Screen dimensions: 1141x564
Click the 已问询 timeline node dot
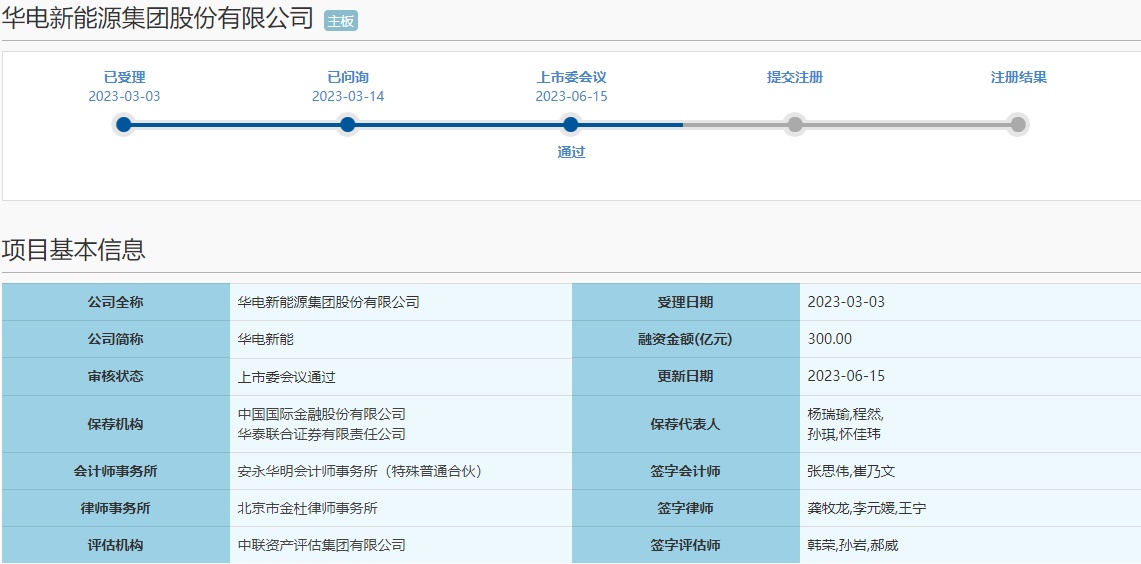pos(347,125)
